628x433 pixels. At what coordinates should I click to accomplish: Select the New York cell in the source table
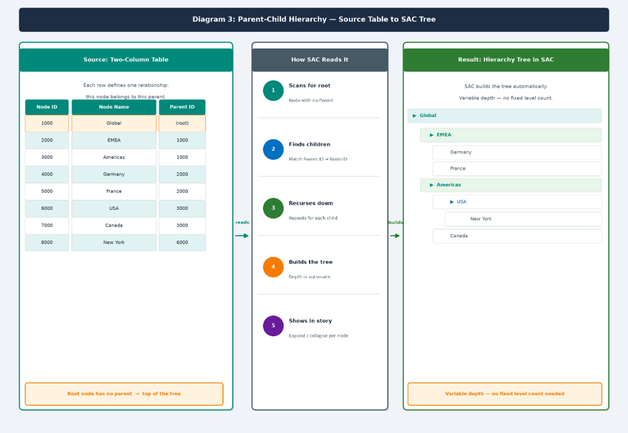pyautogui.click(x=114, y=243)
